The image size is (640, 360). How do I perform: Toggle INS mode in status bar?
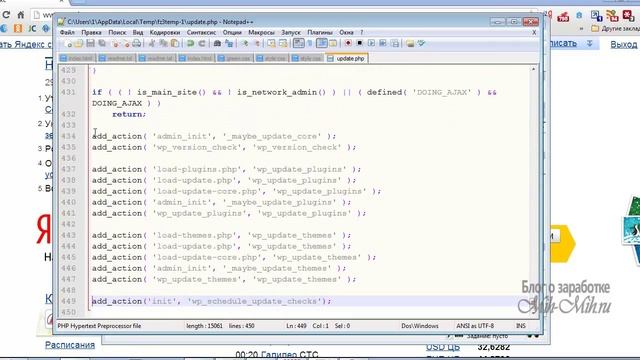pyautogui.click(x=521, y=326)
